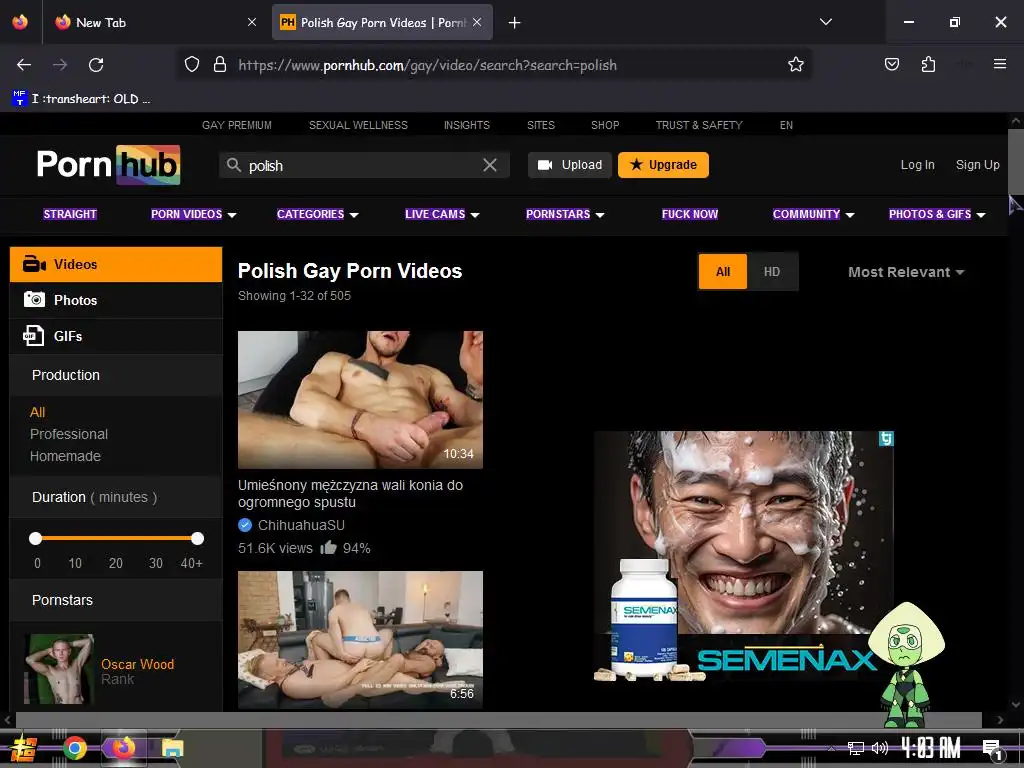
Task: Click the page horizontal scrollbar
Action: coord(498,720)
